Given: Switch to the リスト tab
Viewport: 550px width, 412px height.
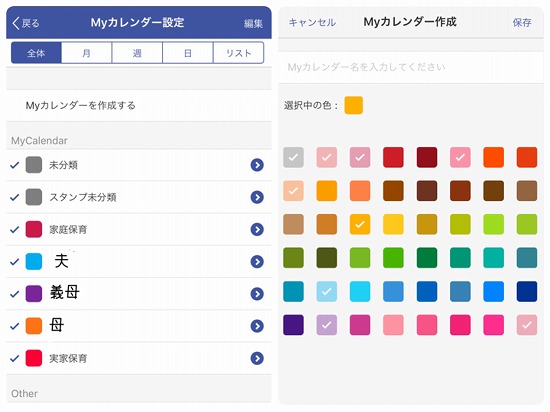Looking at the screenshot, I should (239, 53).
